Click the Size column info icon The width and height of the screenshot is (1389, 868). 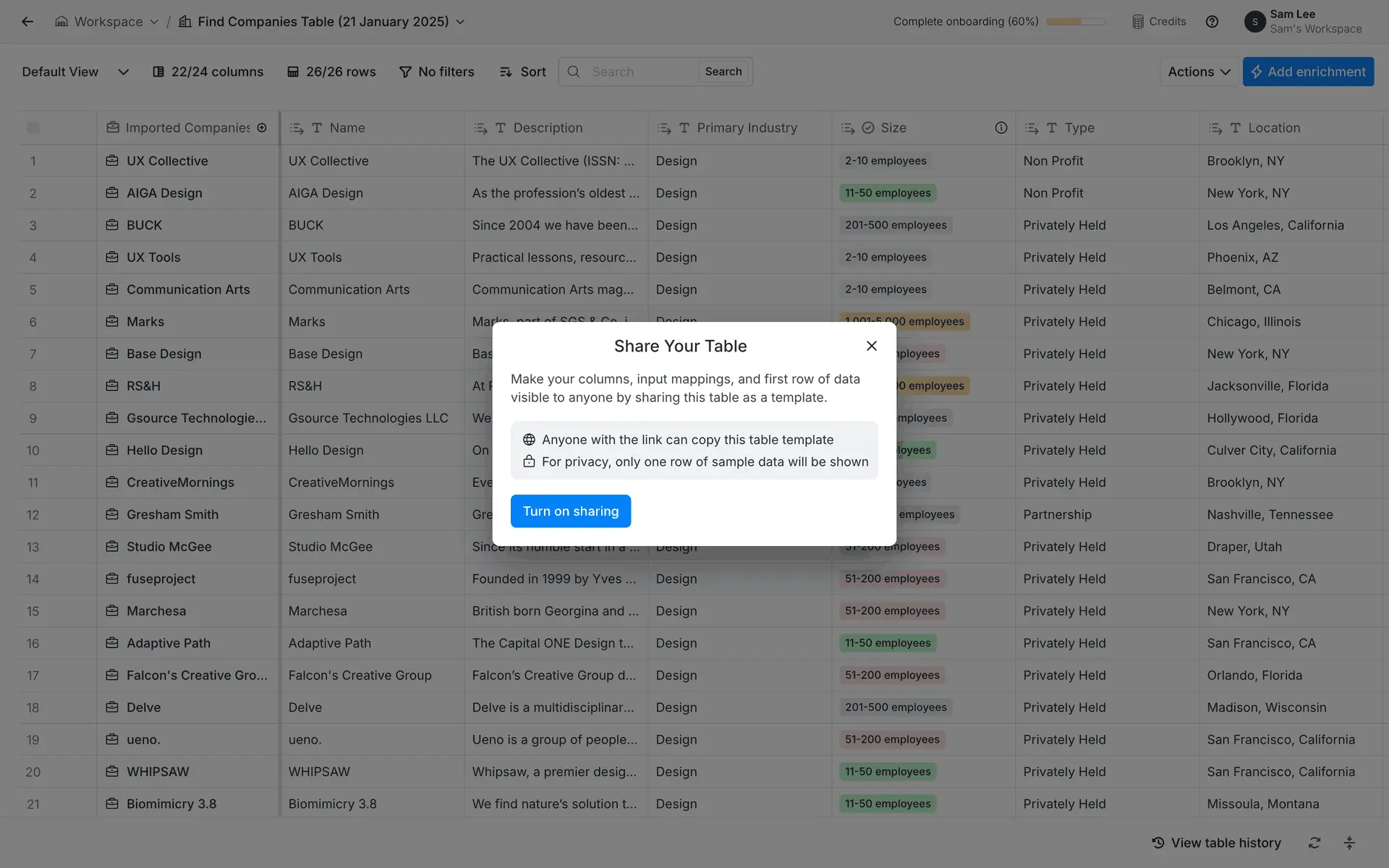(x=1001, y=128)
